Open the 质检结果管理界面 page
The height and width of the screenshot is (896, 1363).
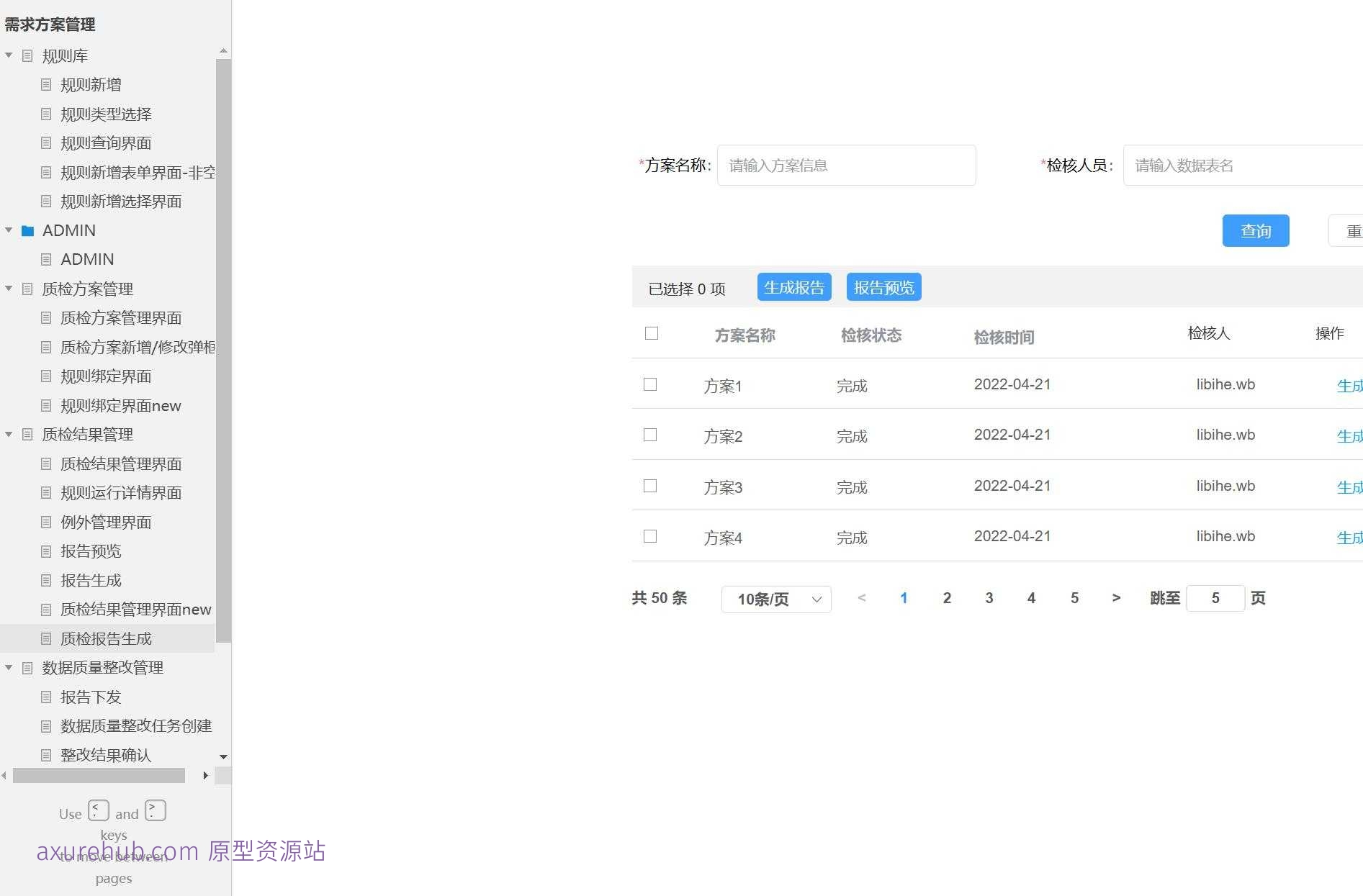(121, 463)
